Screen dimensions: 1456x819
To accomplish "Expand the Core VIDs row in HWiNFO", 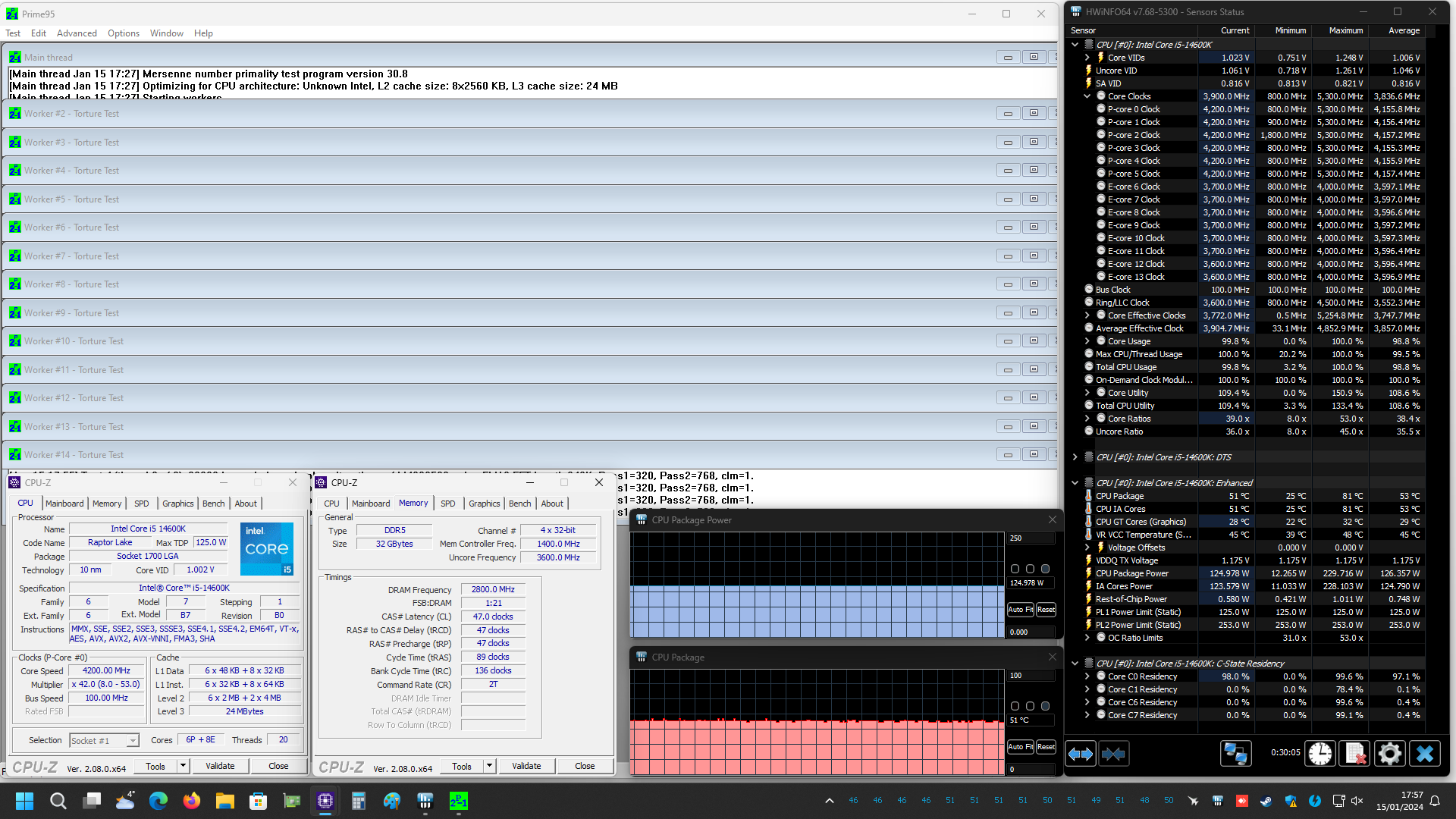I will click(1087, 58).
